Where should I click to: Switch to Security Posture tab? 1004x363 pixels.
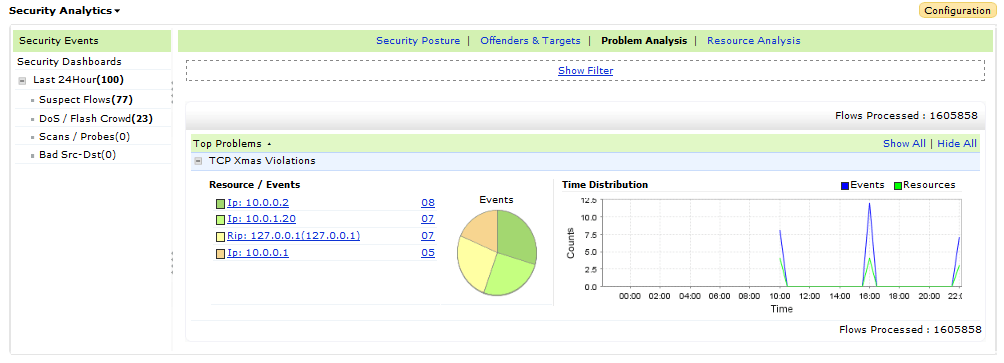coord(417,40)
